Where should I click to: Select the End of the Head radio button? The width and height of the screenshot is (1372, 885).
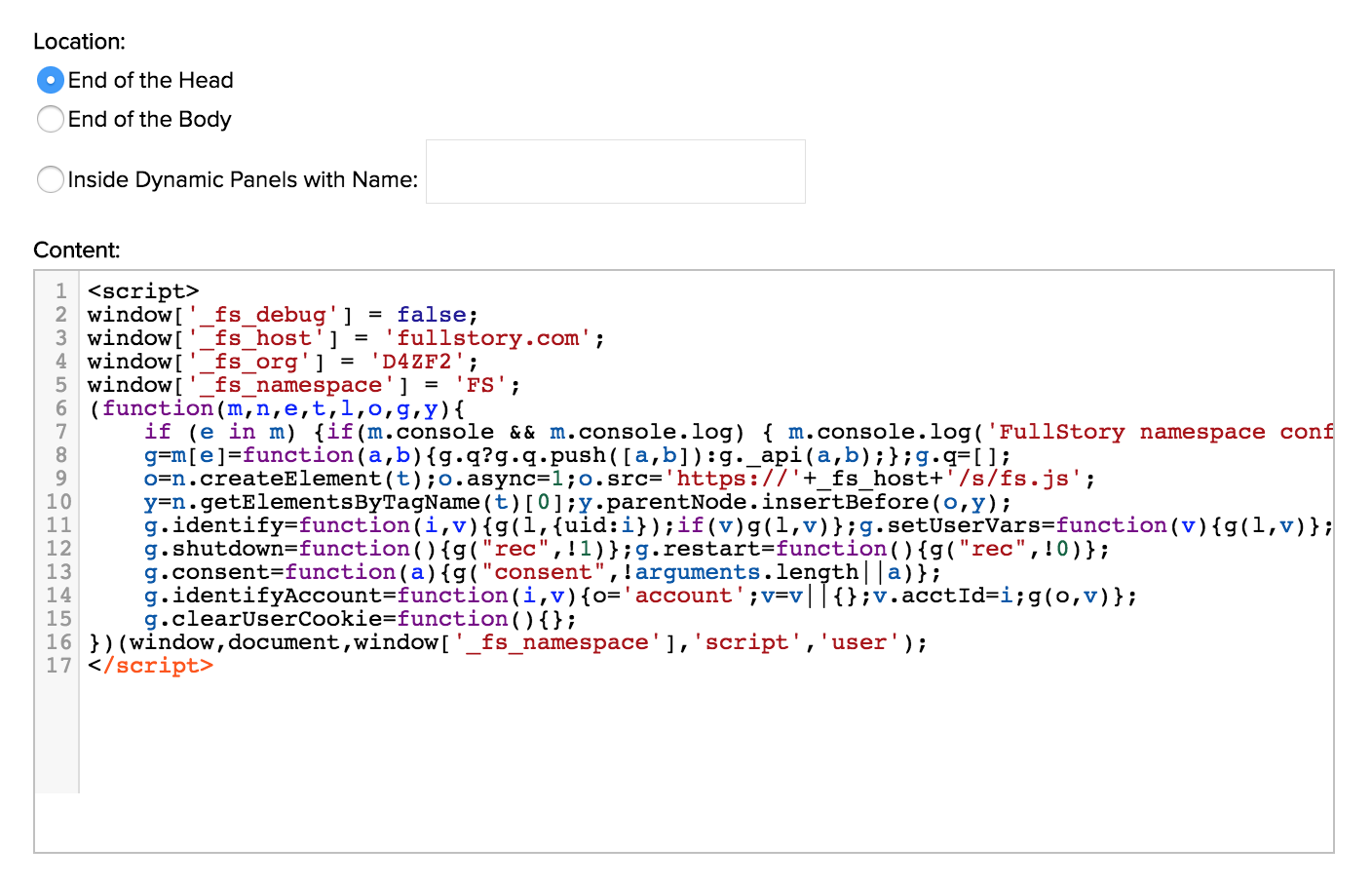(x=51, y=80)
